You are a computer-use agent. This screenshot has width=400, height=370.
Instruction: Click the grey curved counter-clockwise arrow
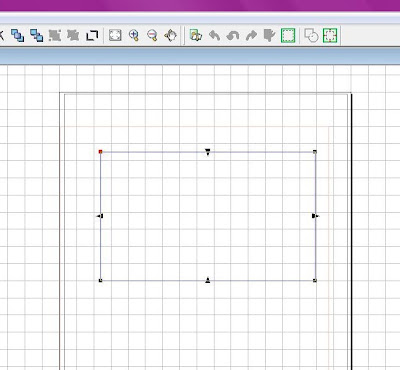233,35
